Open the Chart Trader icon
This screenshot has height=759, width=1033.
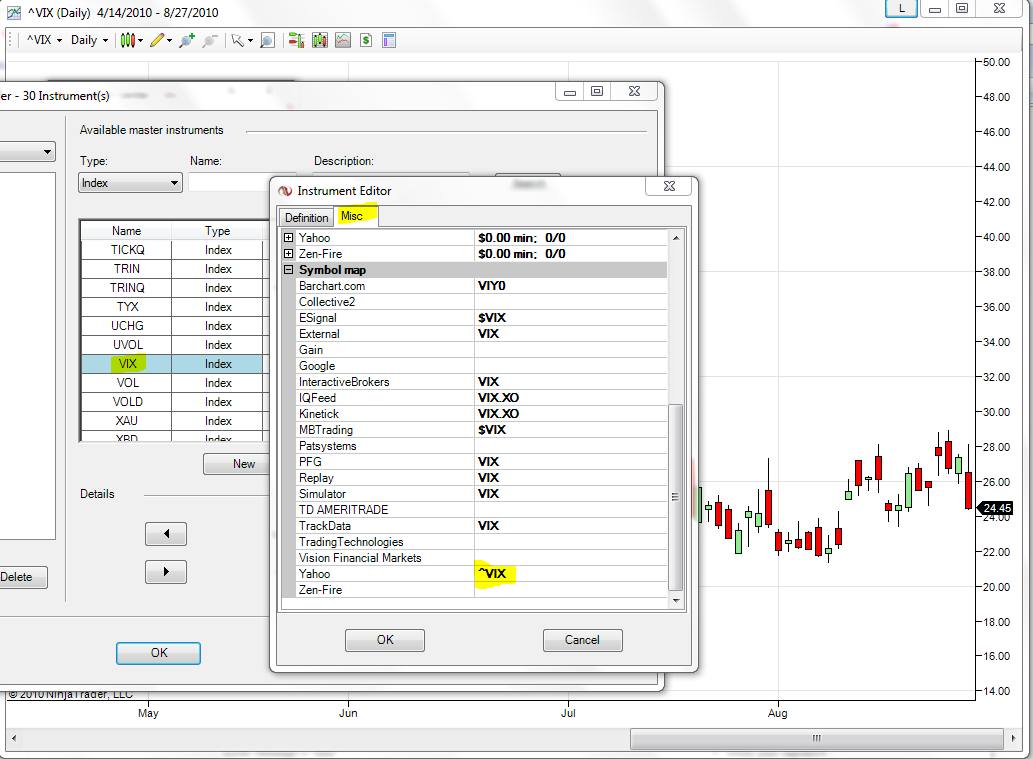click(296, 40)
